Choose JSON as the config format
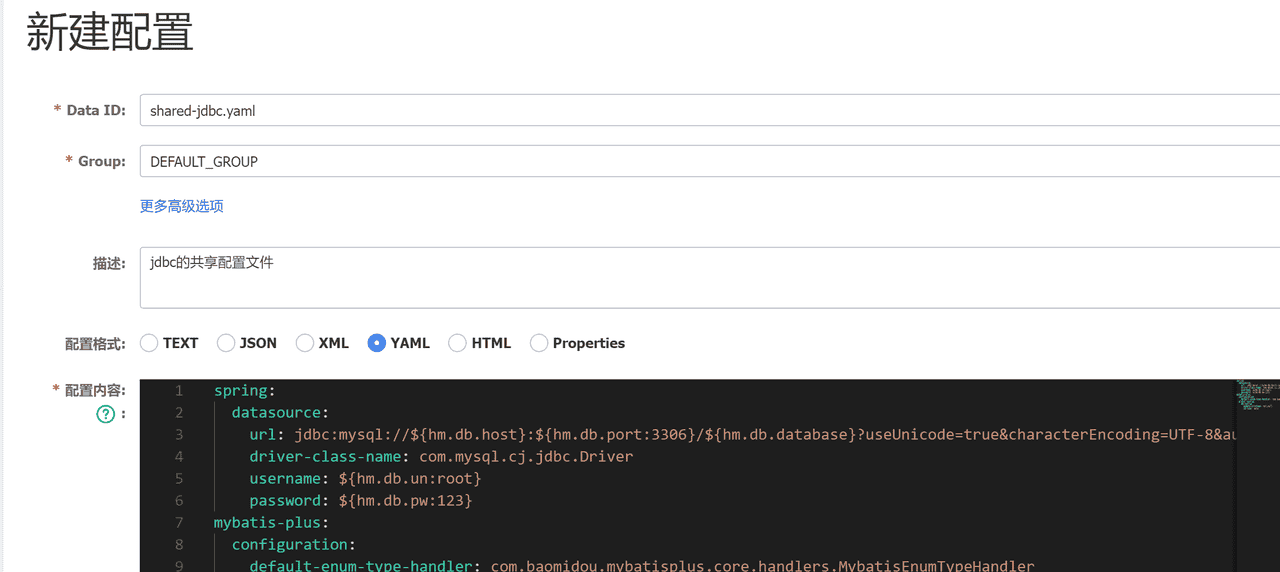The height and width of the screenshot is (572, 1280). pos(226,343)
